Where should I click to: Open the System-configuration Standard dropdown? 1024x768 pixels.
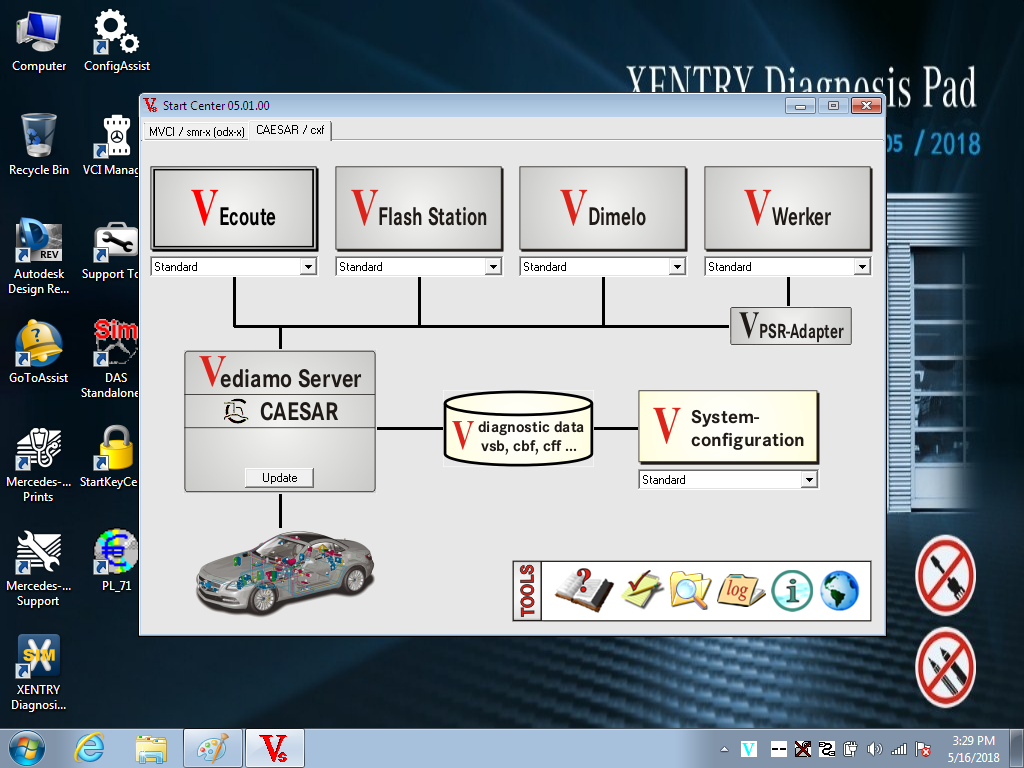click(809, 480)
